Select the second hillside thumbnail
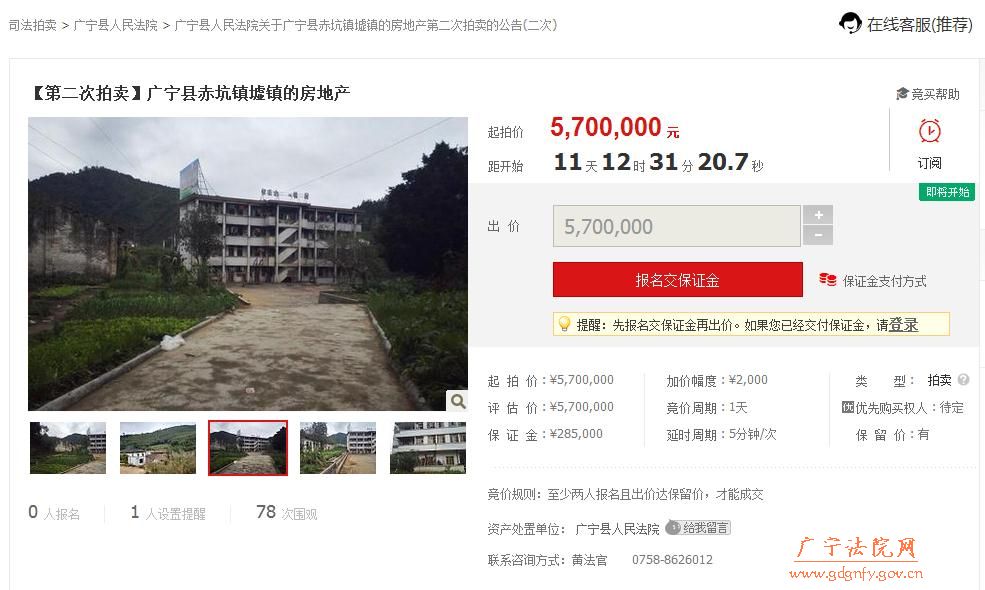Viewport: 985px width, 590px height. pyautogui.click(x=158, y=448)
